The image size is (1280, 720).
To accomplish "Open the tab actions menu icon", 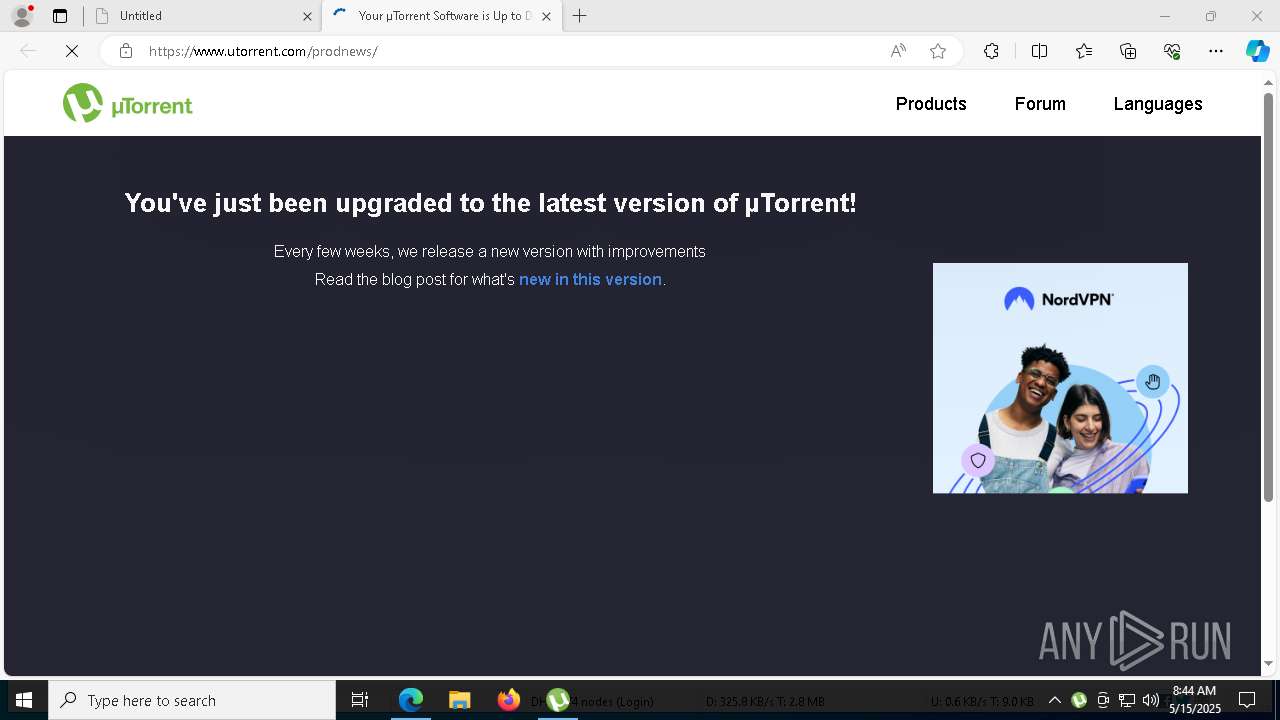I will (60, 16).
